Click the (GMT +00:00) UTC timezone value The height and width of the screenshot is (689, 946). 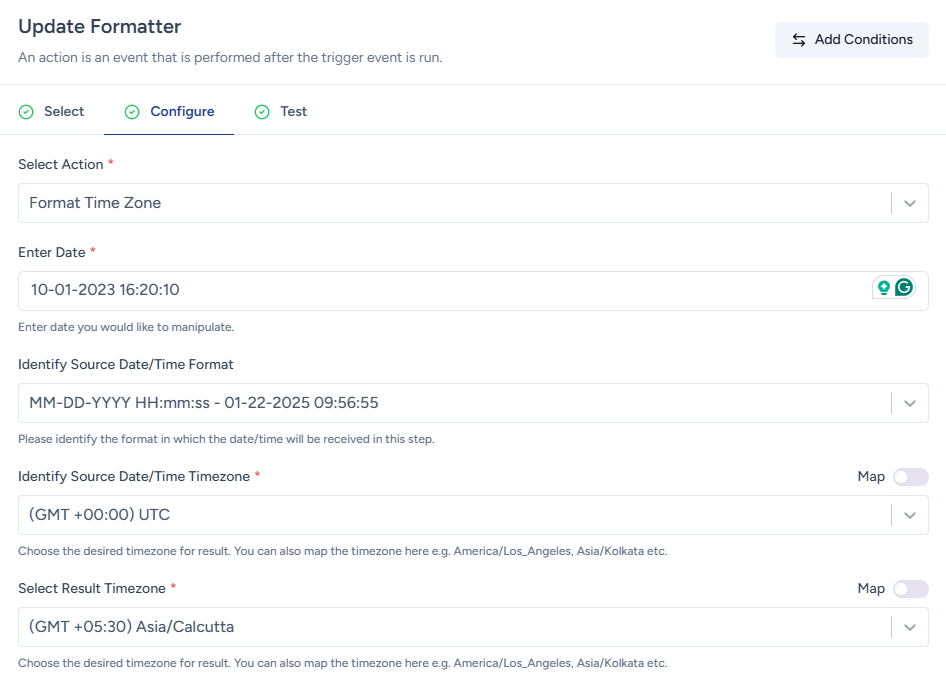[x=100, y=515]
